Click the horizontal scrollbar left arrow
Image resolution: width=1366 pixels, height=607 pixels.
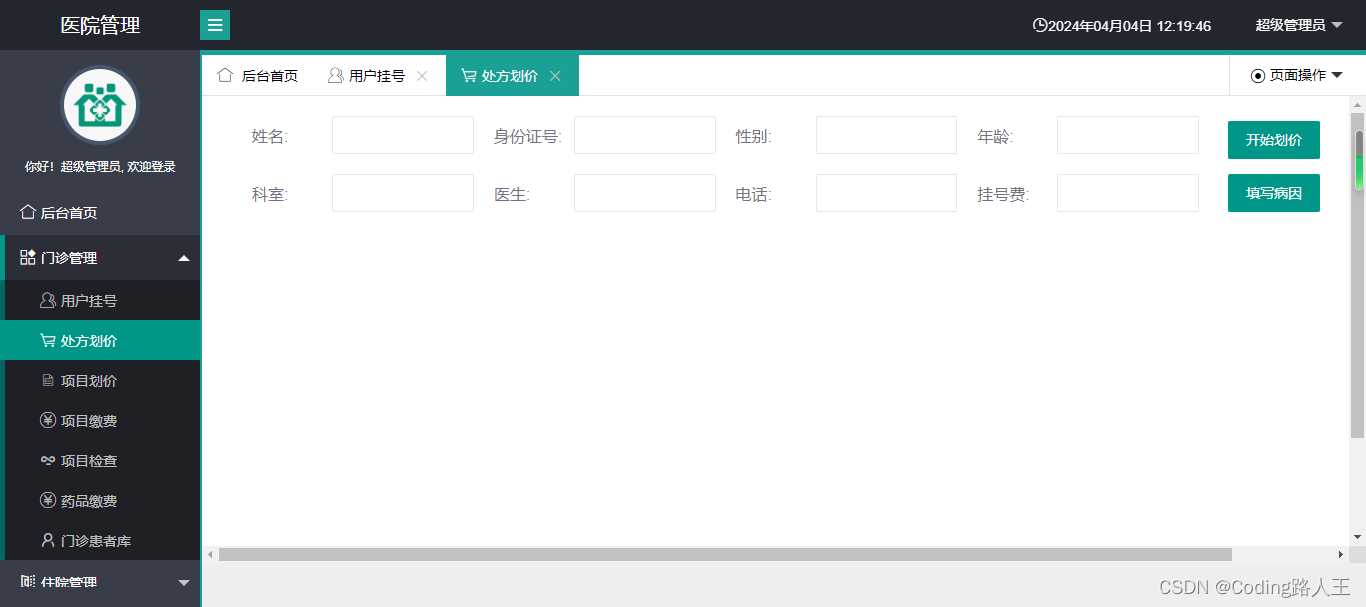pos(210,554)
